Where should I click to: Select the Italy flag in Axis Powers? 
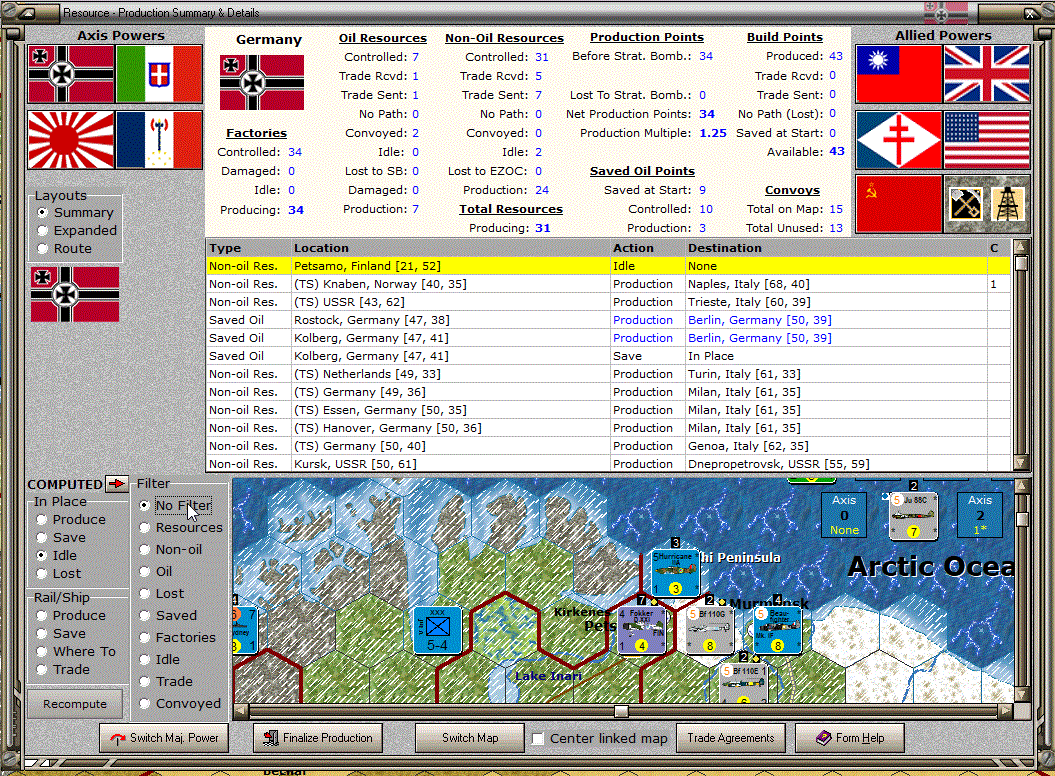[x=159, y=74]
